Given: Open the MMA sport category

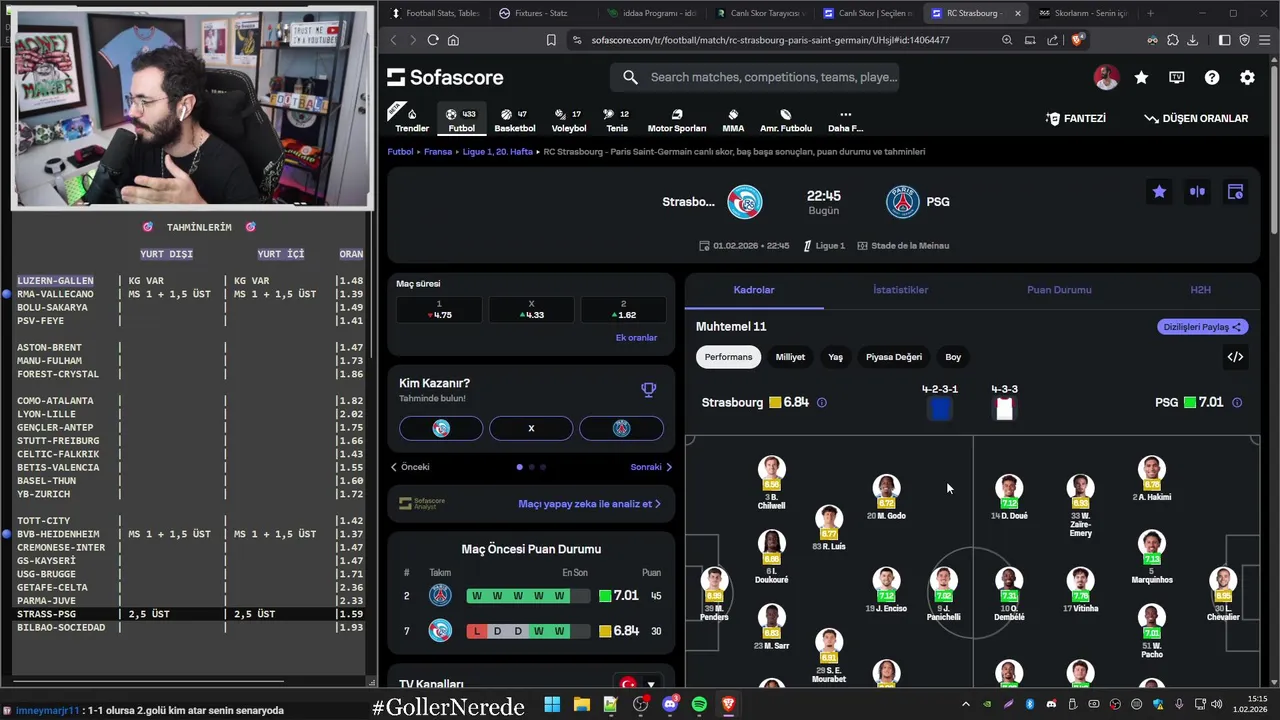Looking at the screenshot, I should pyautogui.click(x=733, y=120).
